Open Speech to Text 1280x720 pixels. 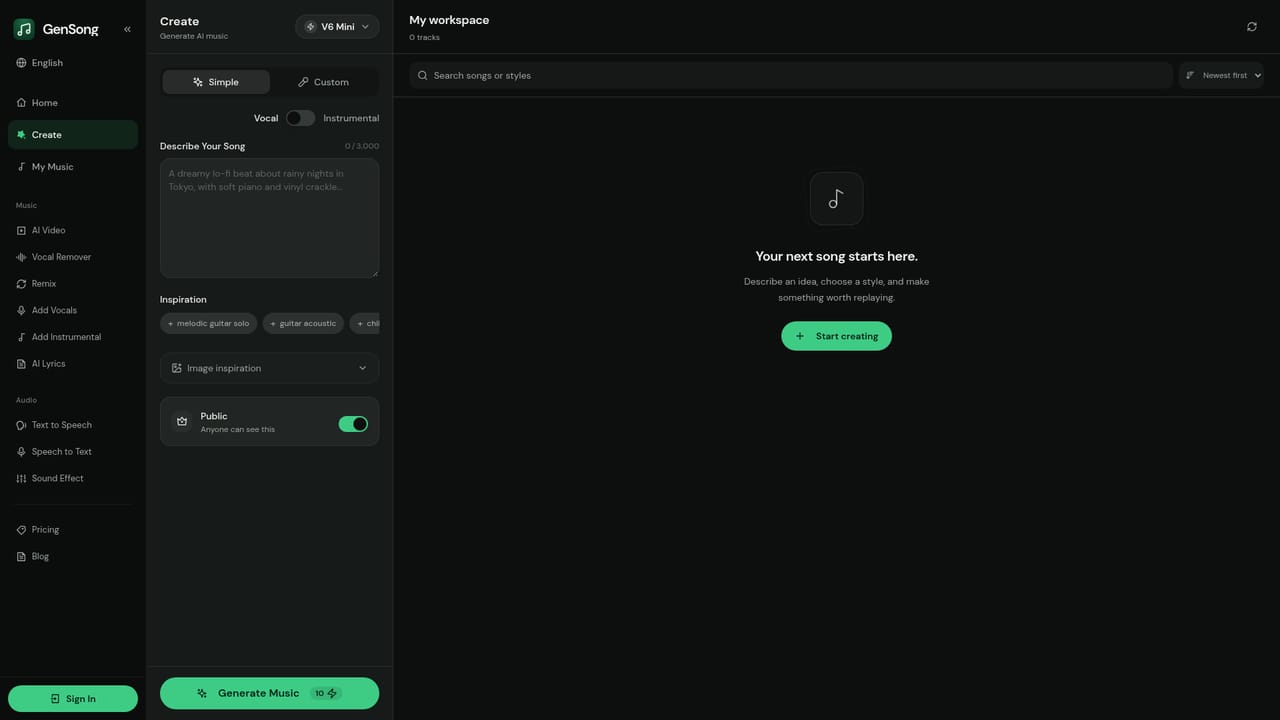click(x=72, y=452)
